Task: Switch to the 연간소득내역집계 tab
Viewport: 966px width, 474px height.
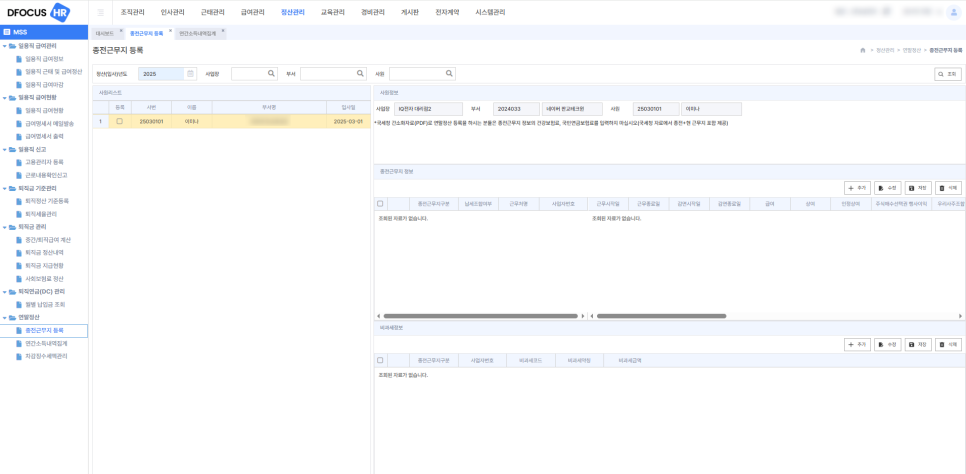Action: (197, 34)
